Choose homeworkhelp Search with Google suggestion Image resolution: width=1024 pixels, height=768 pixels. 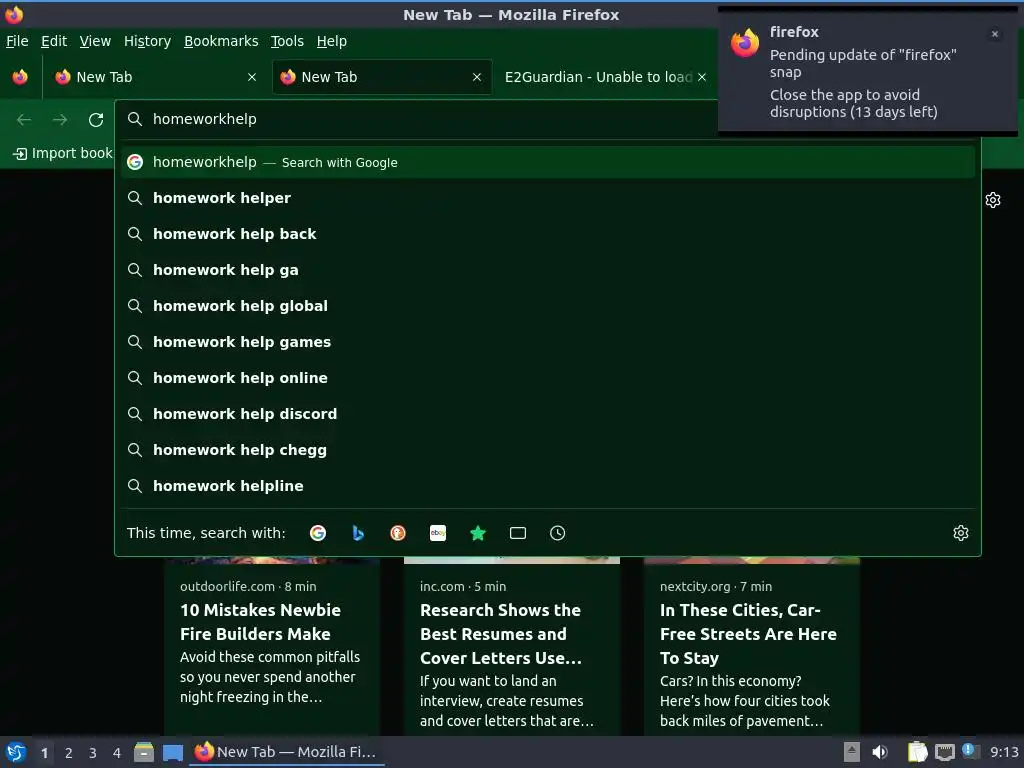click(547, 163)
